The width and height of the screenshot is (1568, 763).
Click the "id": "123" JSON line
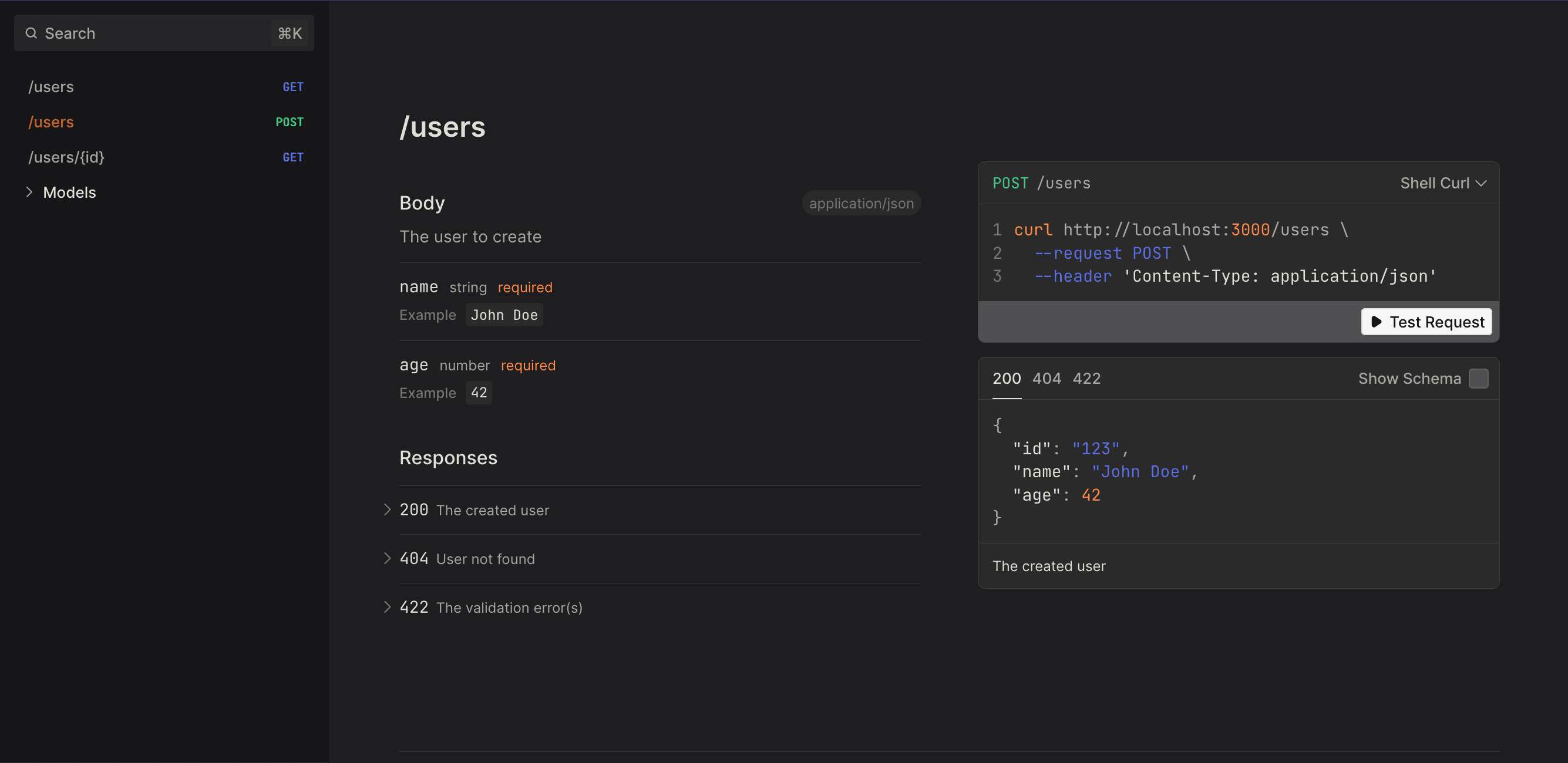click(1070, 449)
